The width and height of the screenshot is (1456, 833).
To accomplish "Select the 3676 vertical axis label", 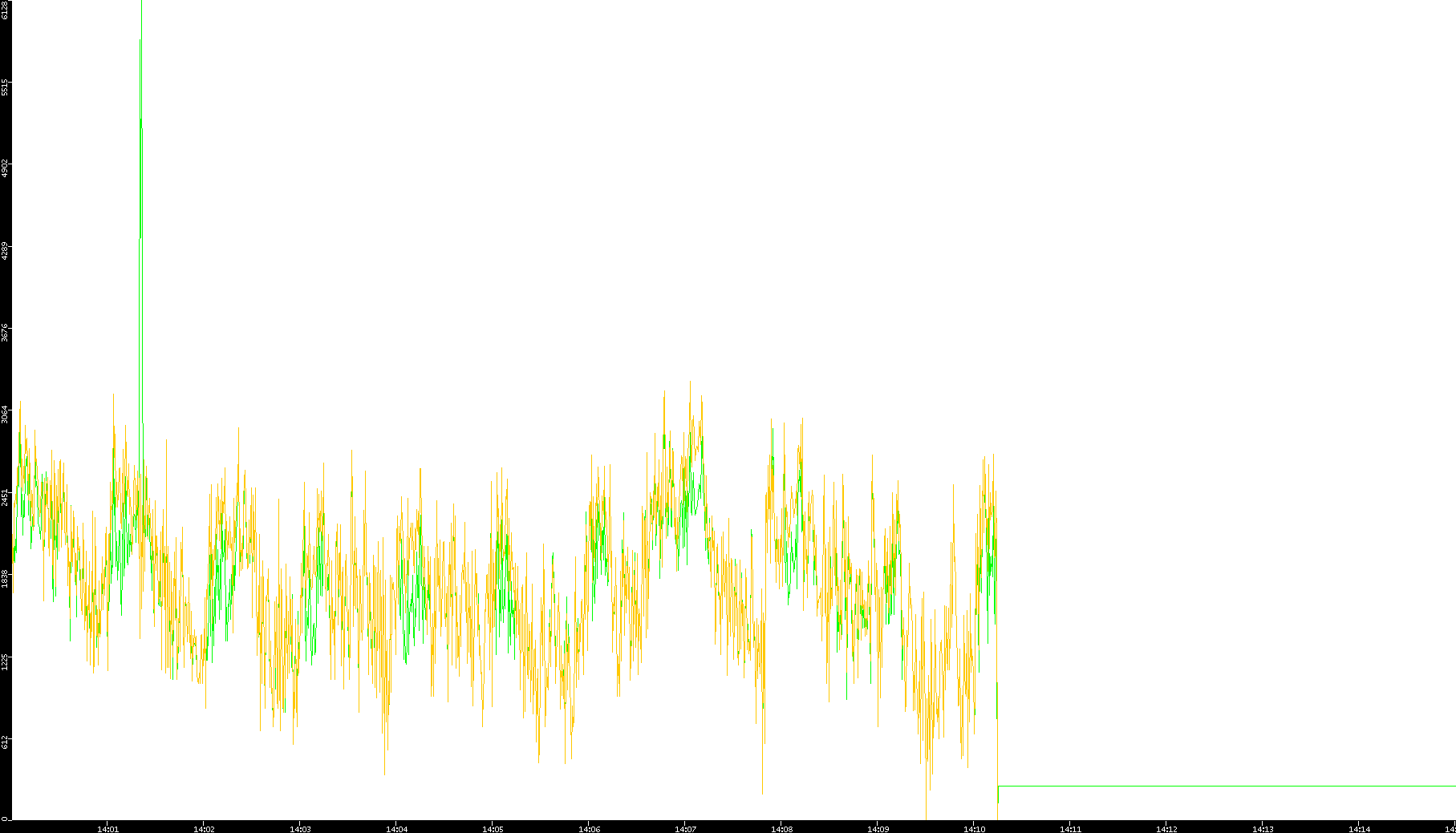I will 6,333.
